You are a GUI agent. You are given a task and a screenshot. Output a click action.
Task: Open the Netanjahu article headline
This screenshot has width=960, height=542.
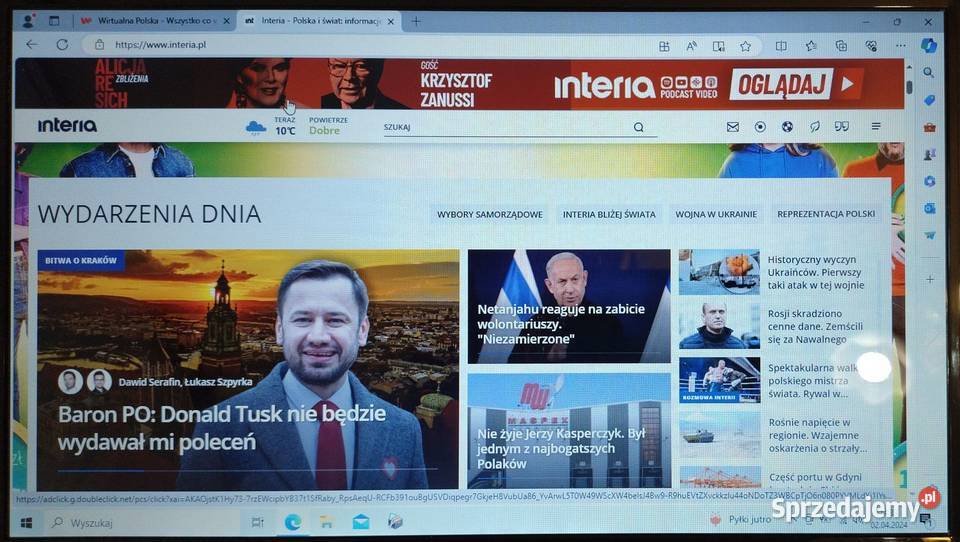tap(560, 324)
